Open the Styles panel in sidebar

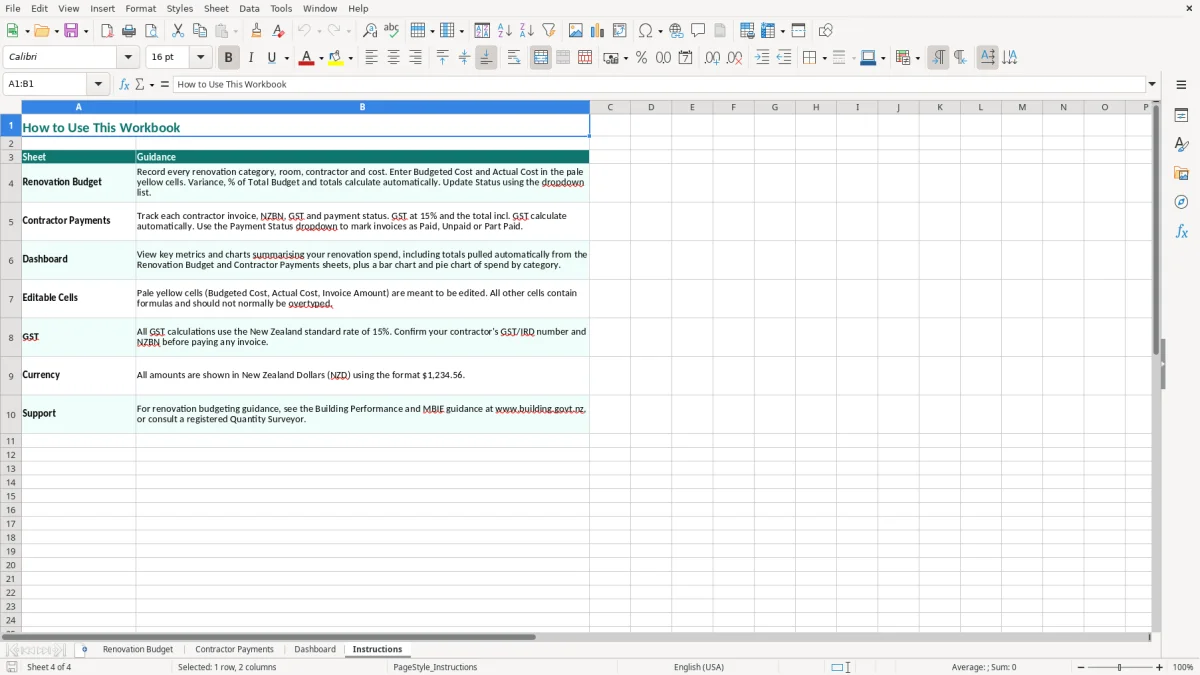[1181, 145]
